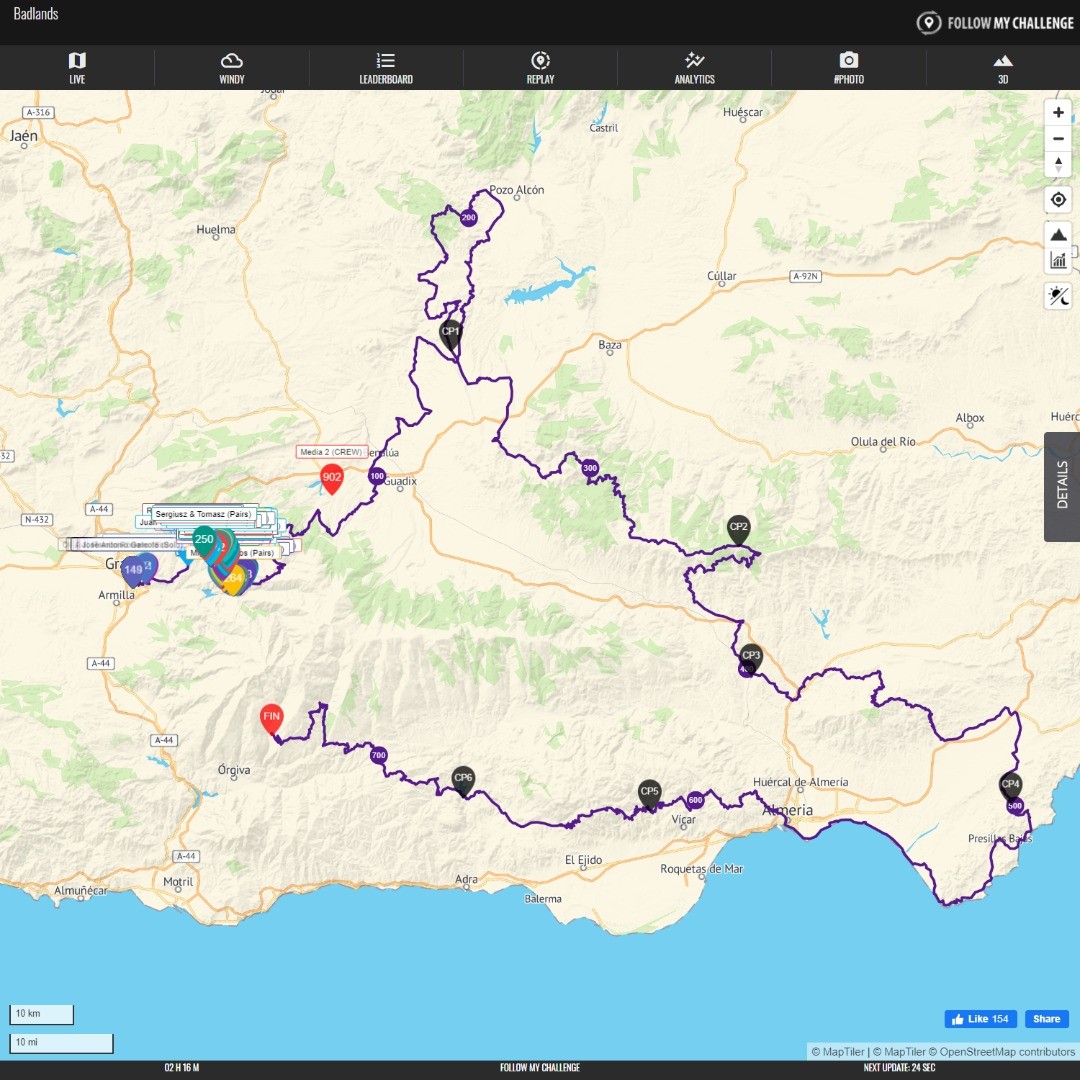This screenshot has height=1080, width=1080.
Task: Open FOLLOW MY CHALLENGE branding menu
Action: [996, 22]
